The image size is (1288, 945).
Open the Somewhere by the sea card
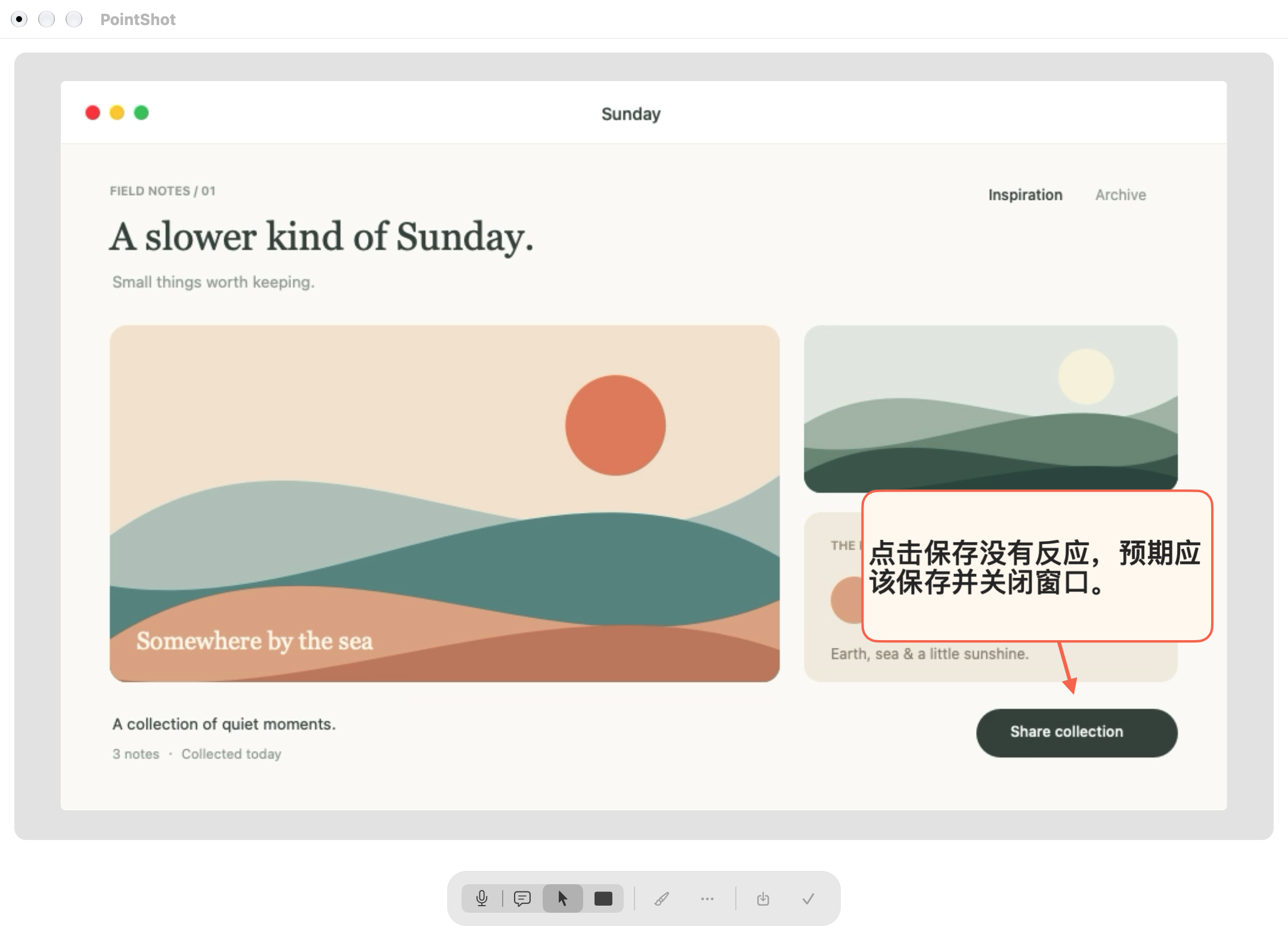pos(444,504)
